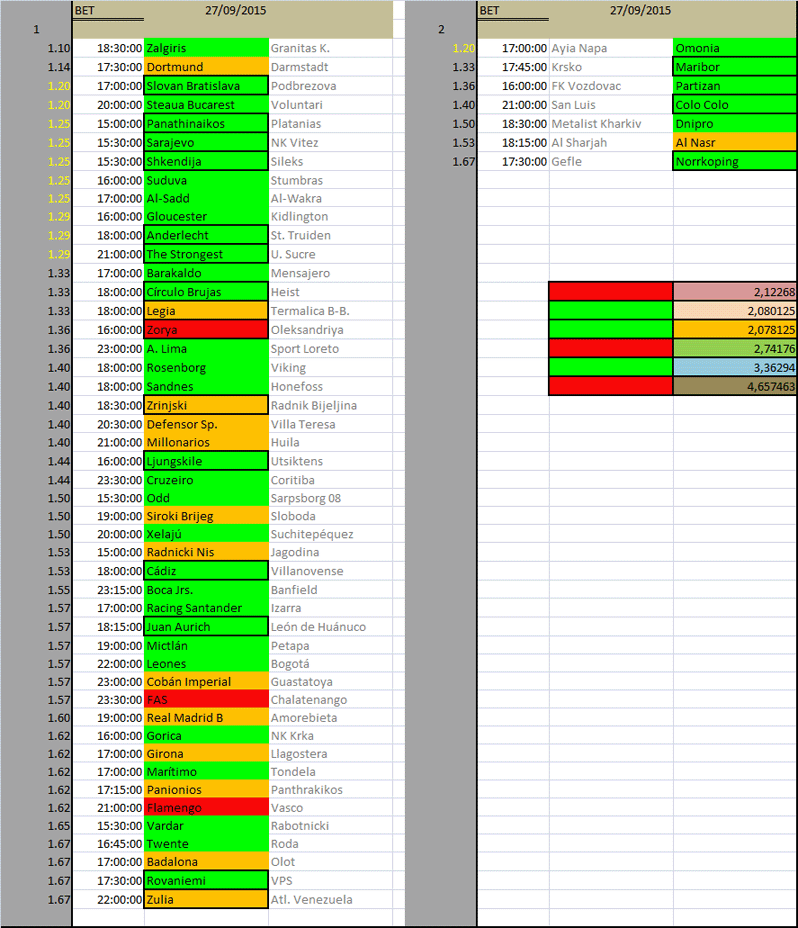Select the value 2,12268 cell
Screen dimensions: 798x928
pyautogui.click(x=735, y=292)
